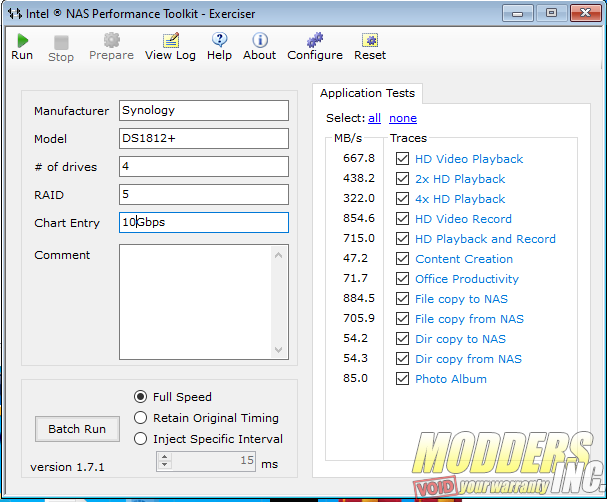Click the interval ms value field

pyautogui.click(x=213, y=461)
